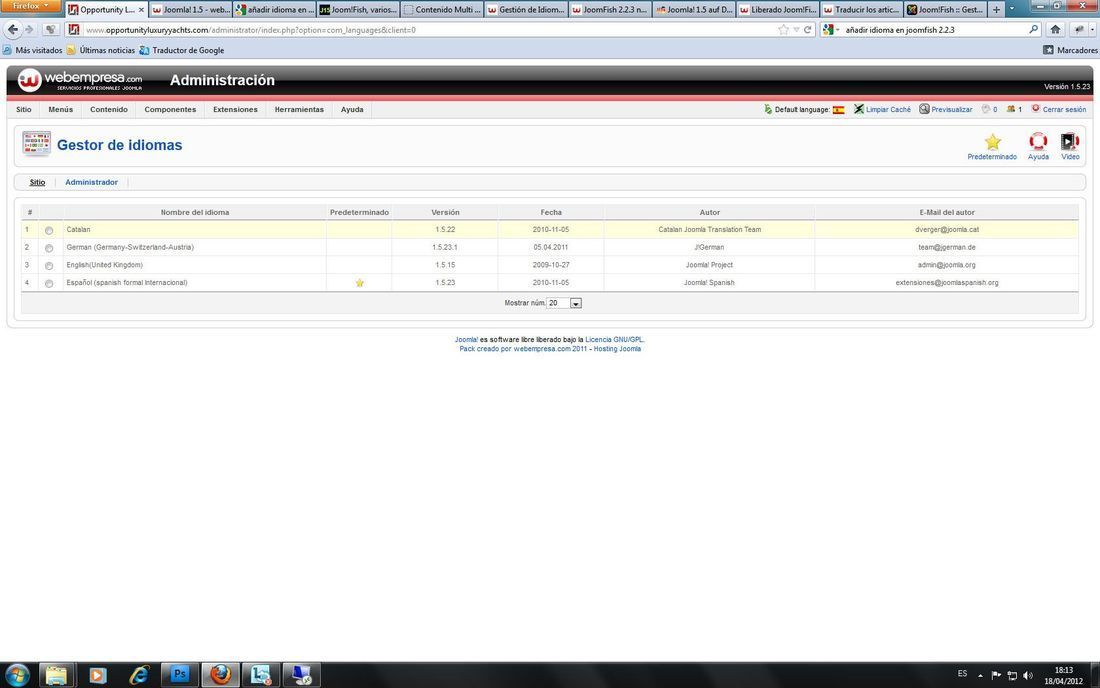This screenshot has height=688, width=1100.
Task: Open the Sitio menu
Action: (x=24, y=109)
